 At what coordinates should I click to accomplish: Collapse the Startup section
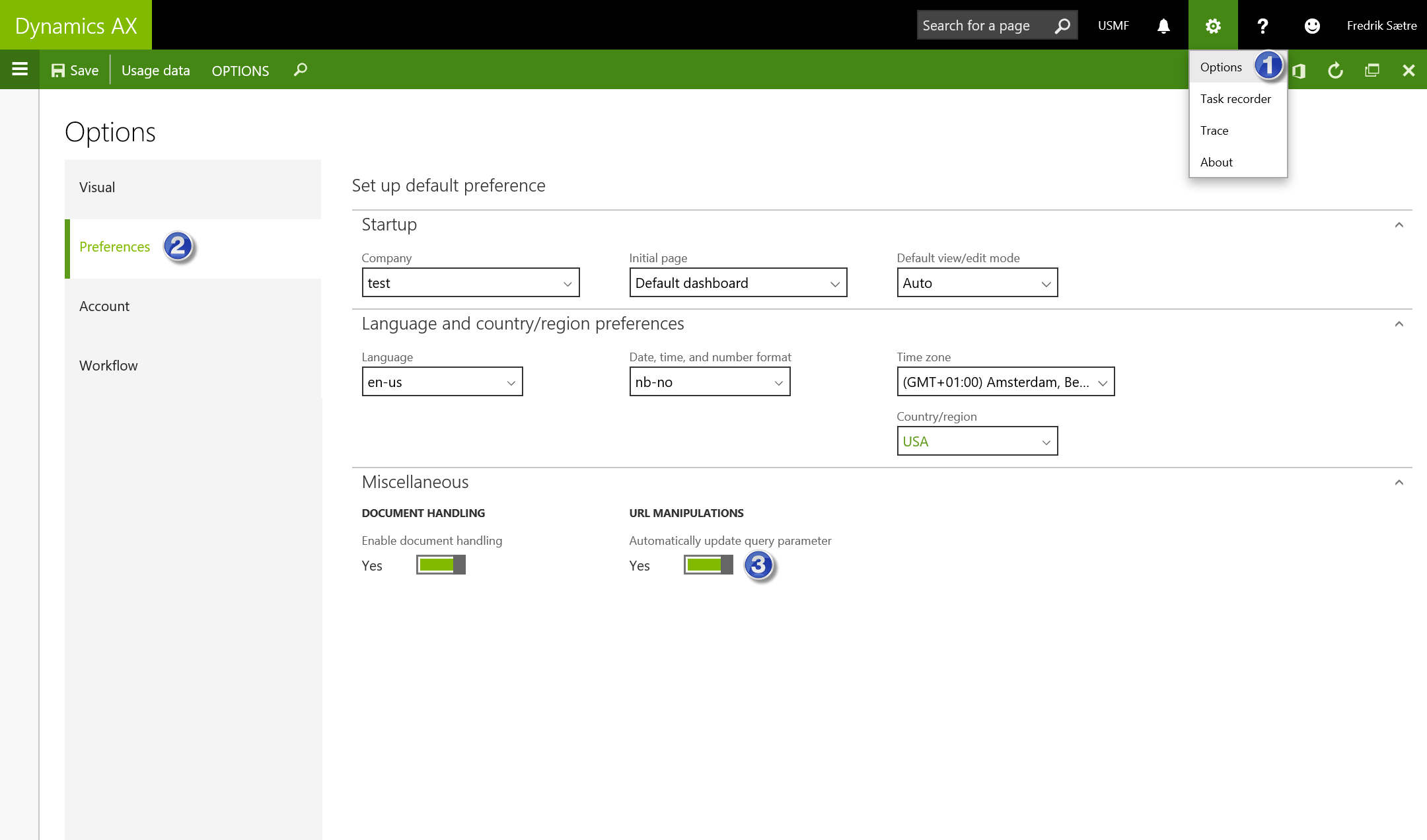(1399, 225)
